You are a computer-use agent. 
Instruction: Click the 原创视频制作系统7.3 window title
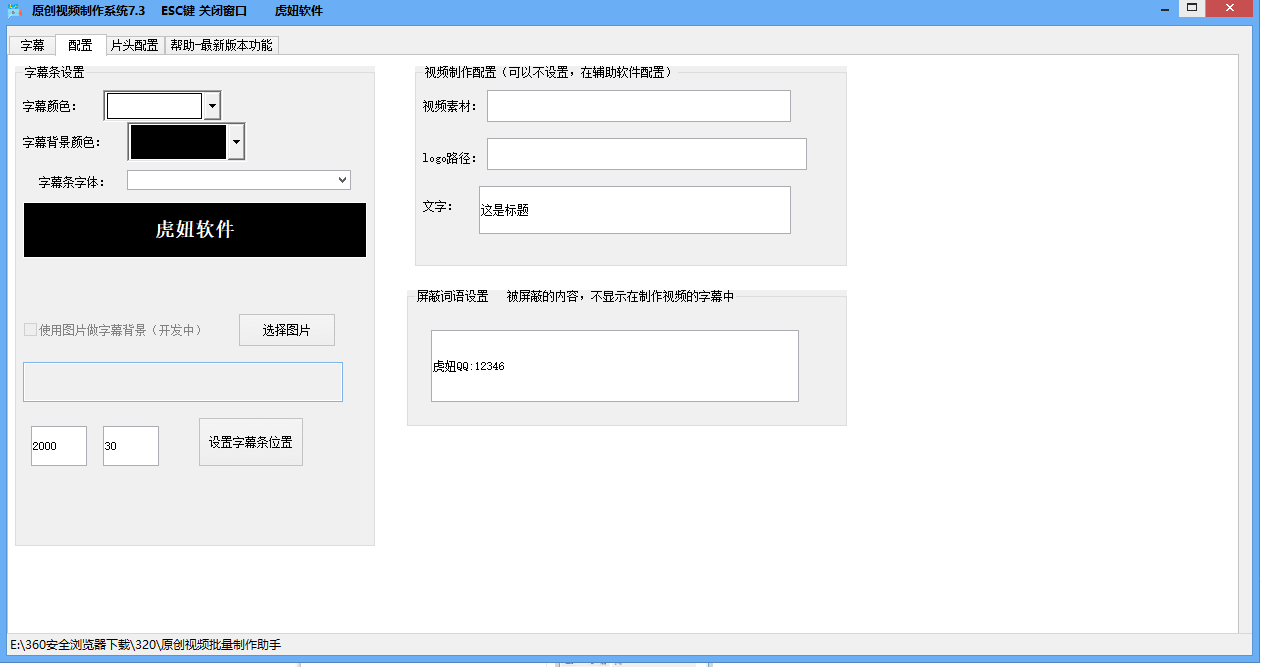pyautogui.click(x=88, y=10)
